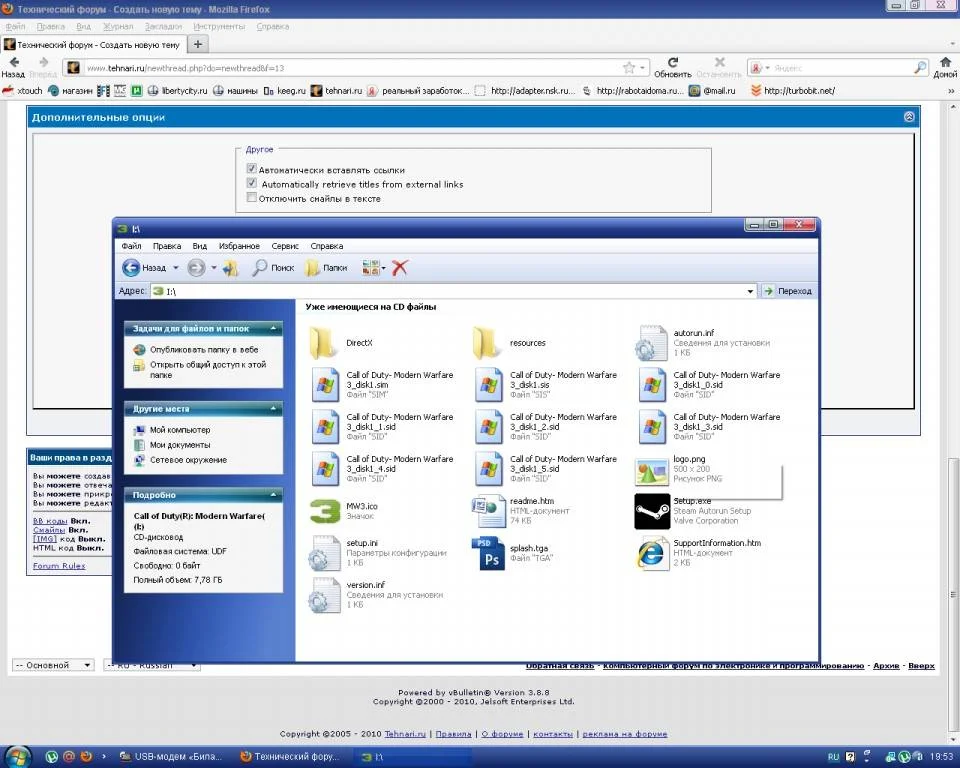Open the Explorer 'Сервис' menu
960x768 pixels.
pyautogui.click(x=285, y=246)
